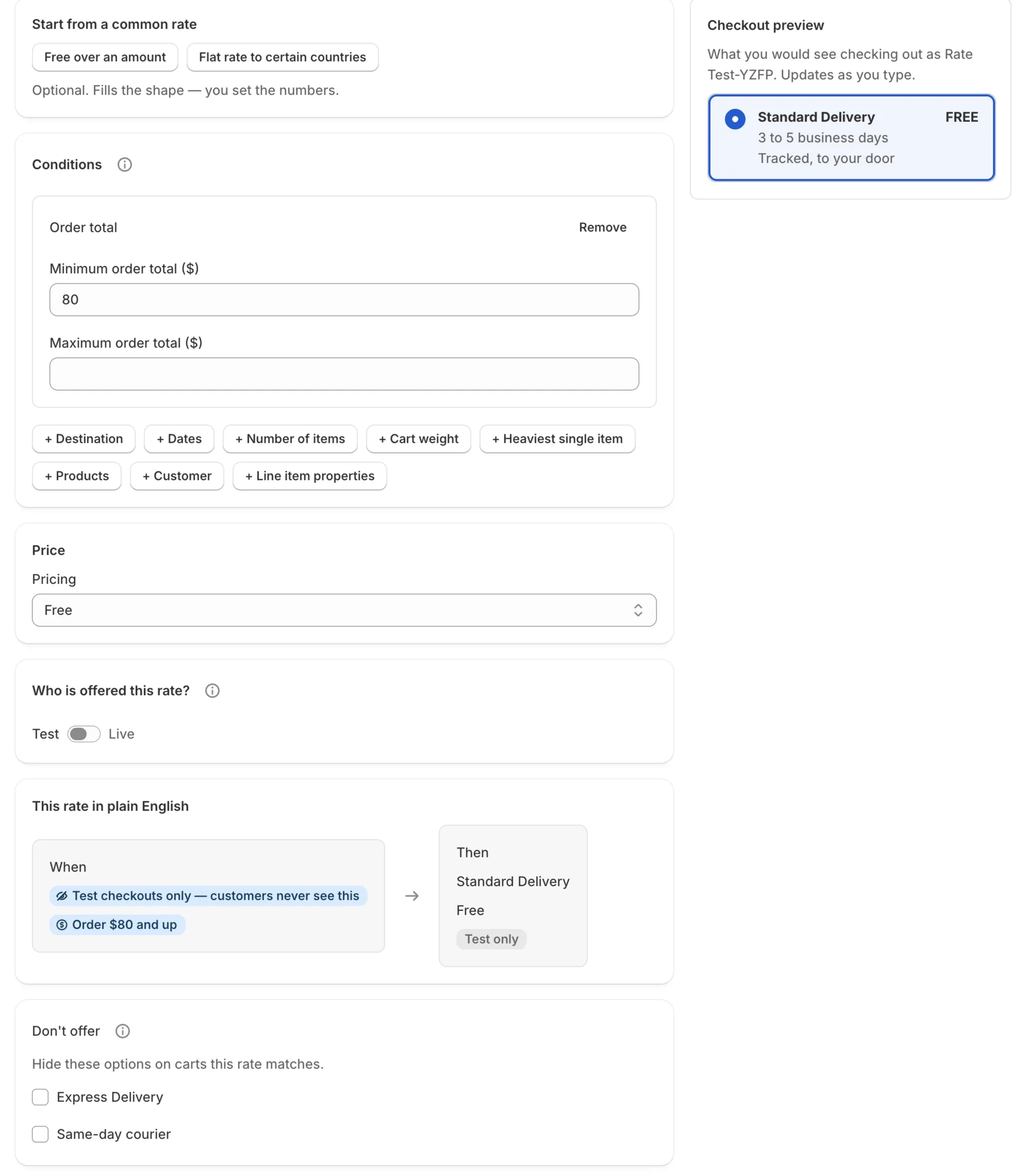Open the Don't offer info icon

click(x=123, y=1031)
